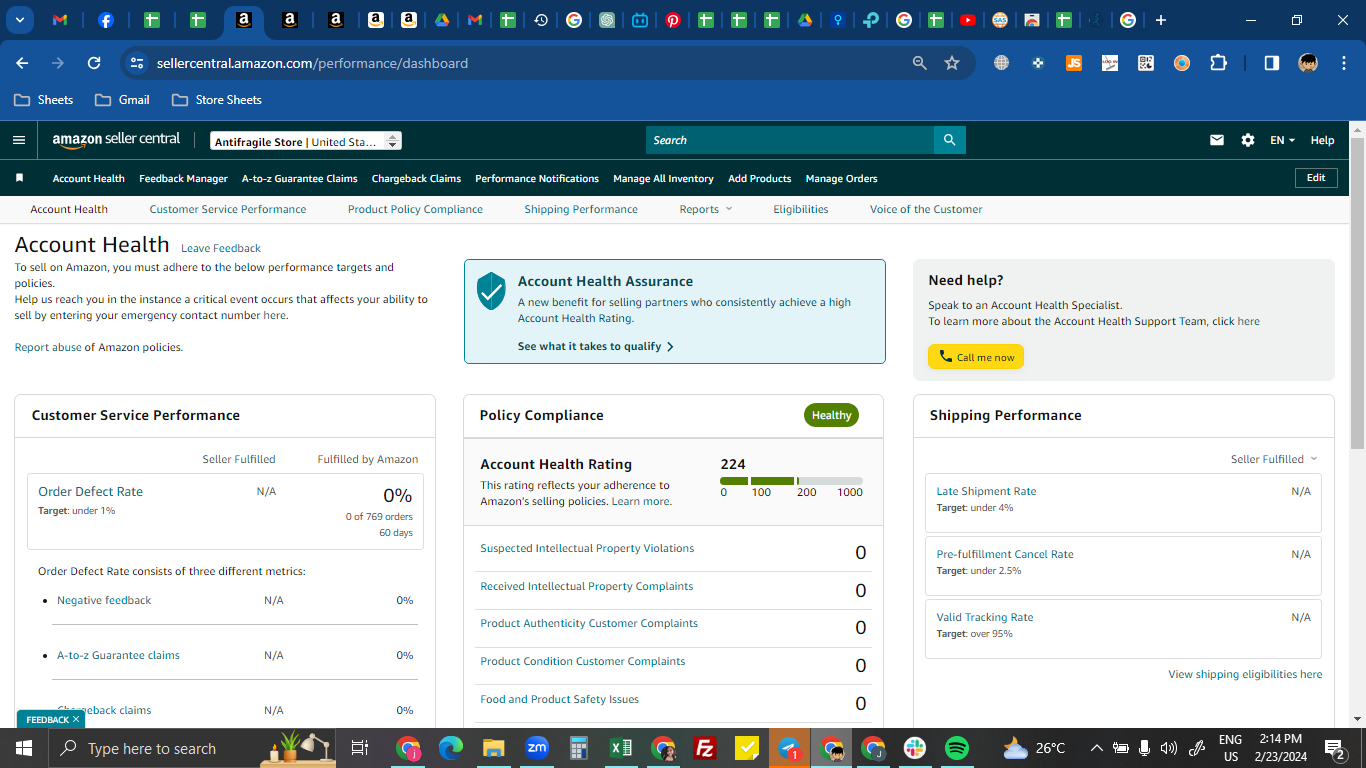The image size is (1366, 768).
Task: Toggle the Chrome side panel icon
Action: 1272,63
